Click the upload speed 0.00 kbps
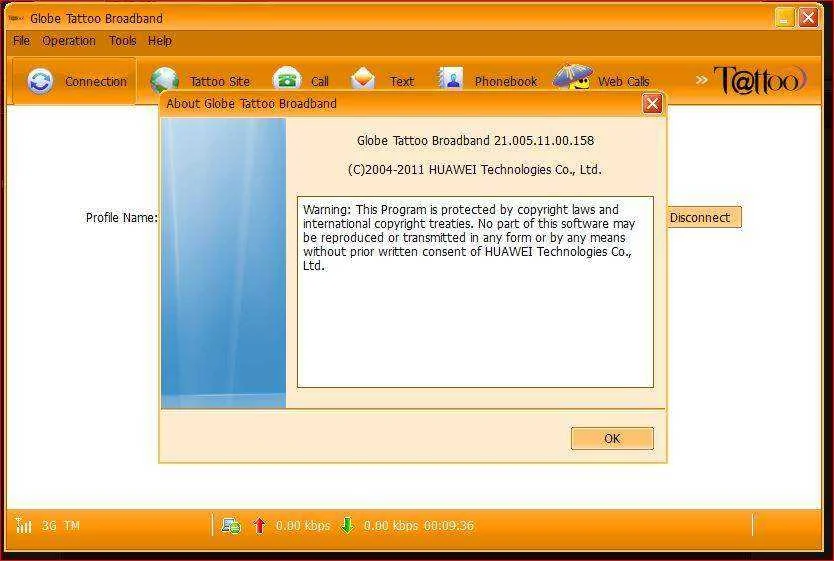 click(x=303, y=526)
